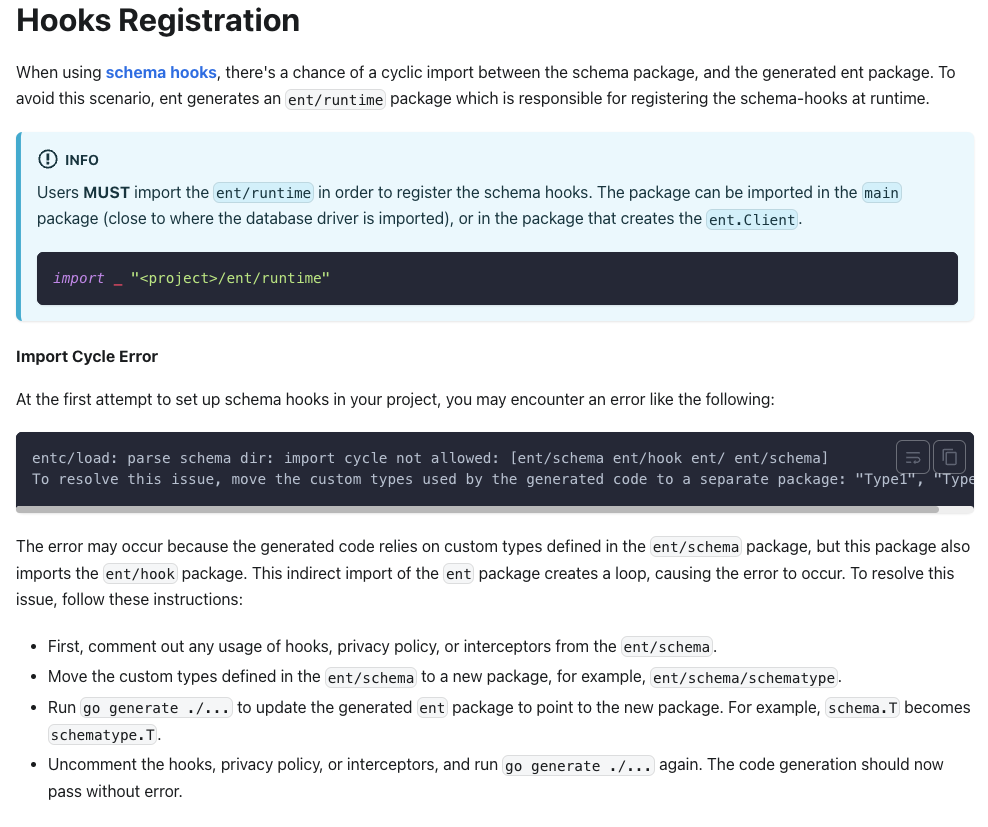The height and width of the screenshot is (827, 988).
Task: Click the Hooks Registration page heading
Action: [157, 20]
